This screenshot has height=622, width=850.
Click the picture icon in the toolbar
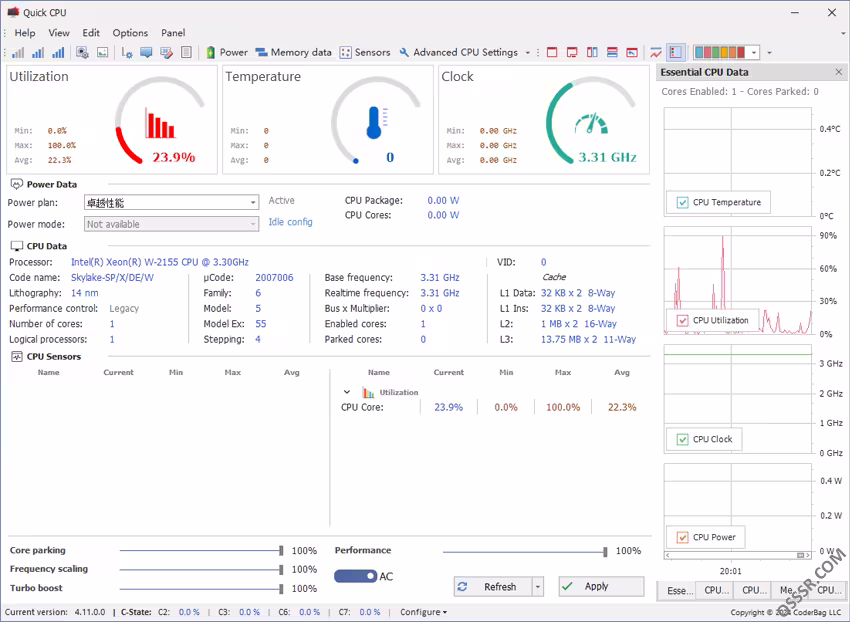pos(102,53)
